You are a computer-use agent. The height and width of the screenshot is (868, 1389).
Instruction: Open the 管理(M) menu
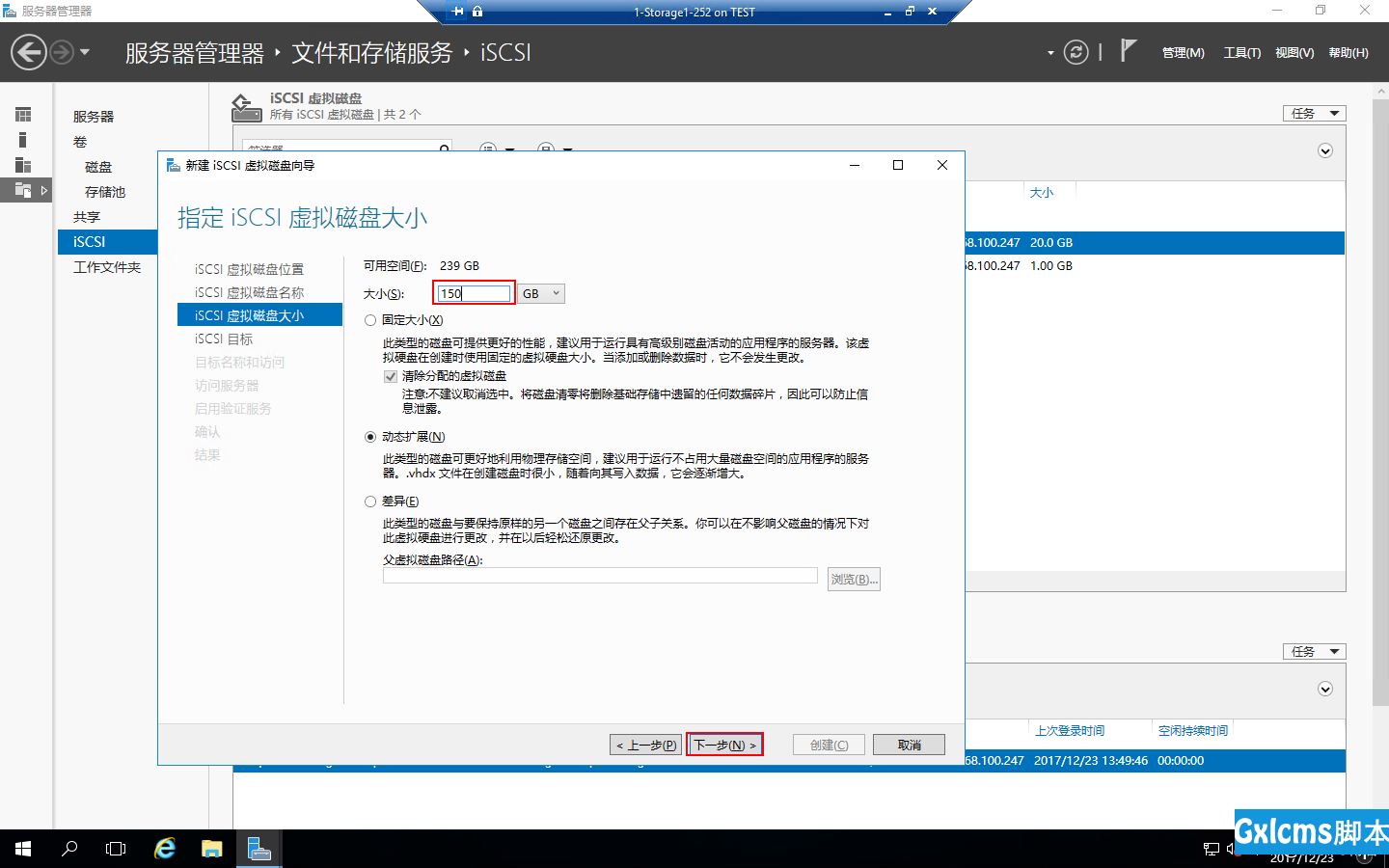point(1183,53)
